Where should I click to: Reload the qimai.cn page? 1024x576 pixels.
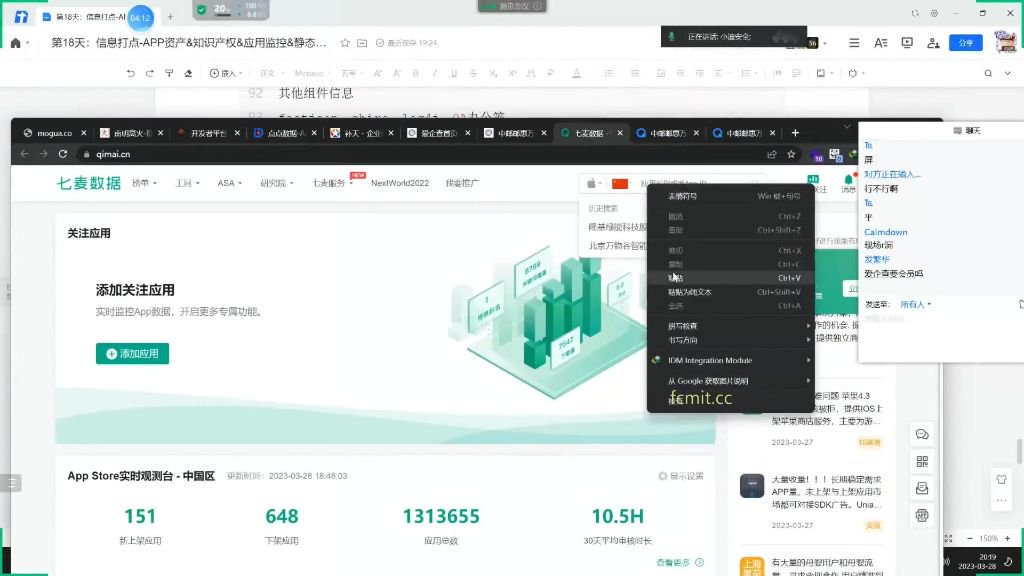63,154
